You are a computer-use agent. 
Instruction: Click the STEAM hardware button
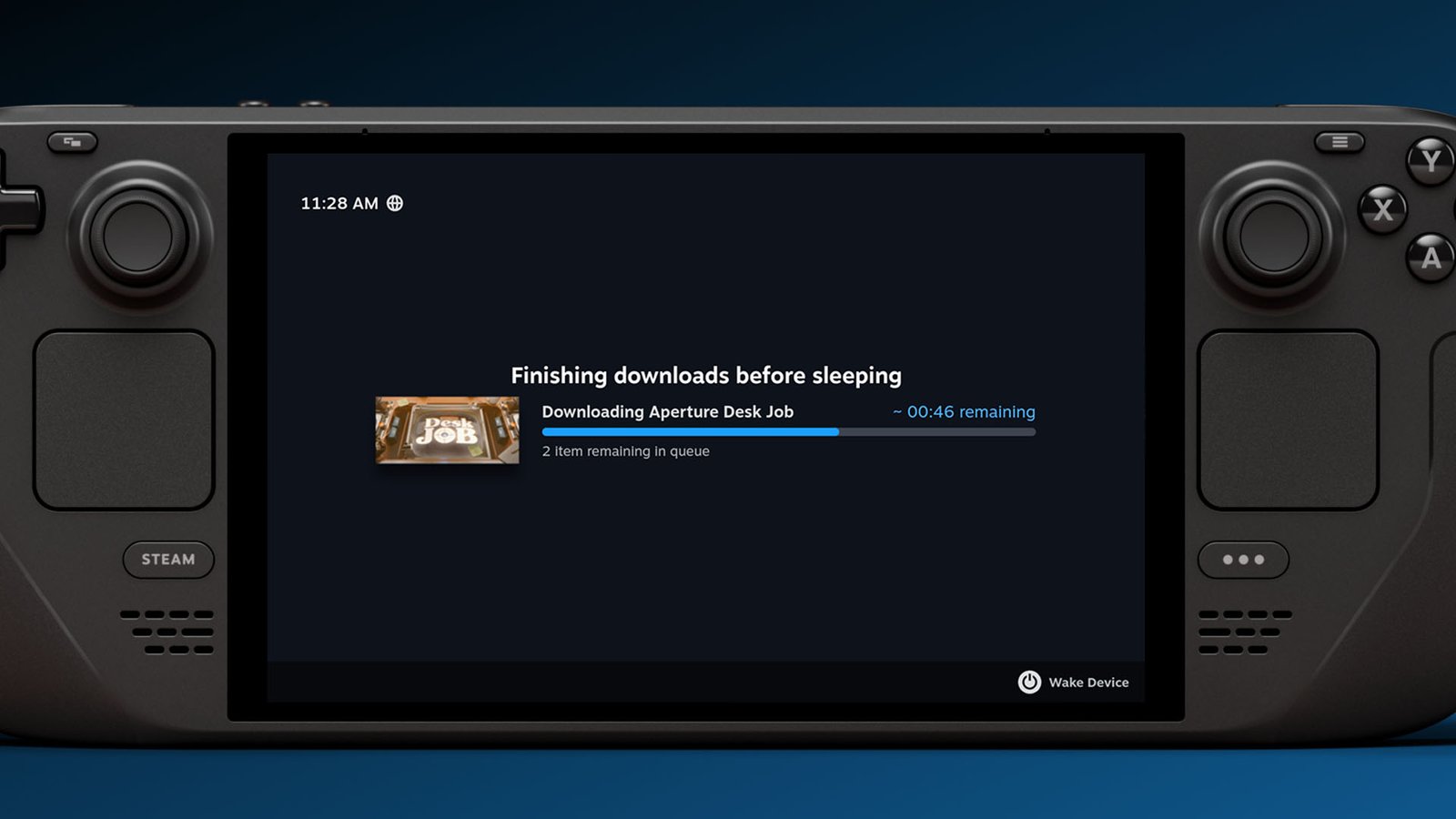168,560
